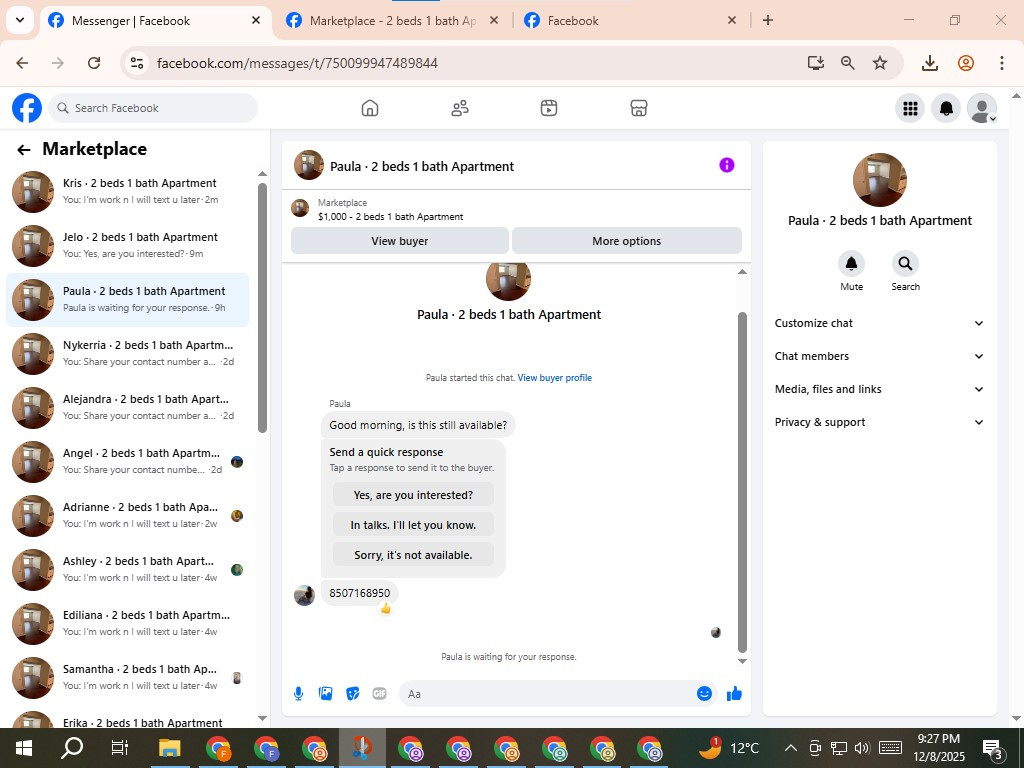Record a voice clip microphone icon
Viewport: 1024px width, 768px height.
tap(298, 694)
